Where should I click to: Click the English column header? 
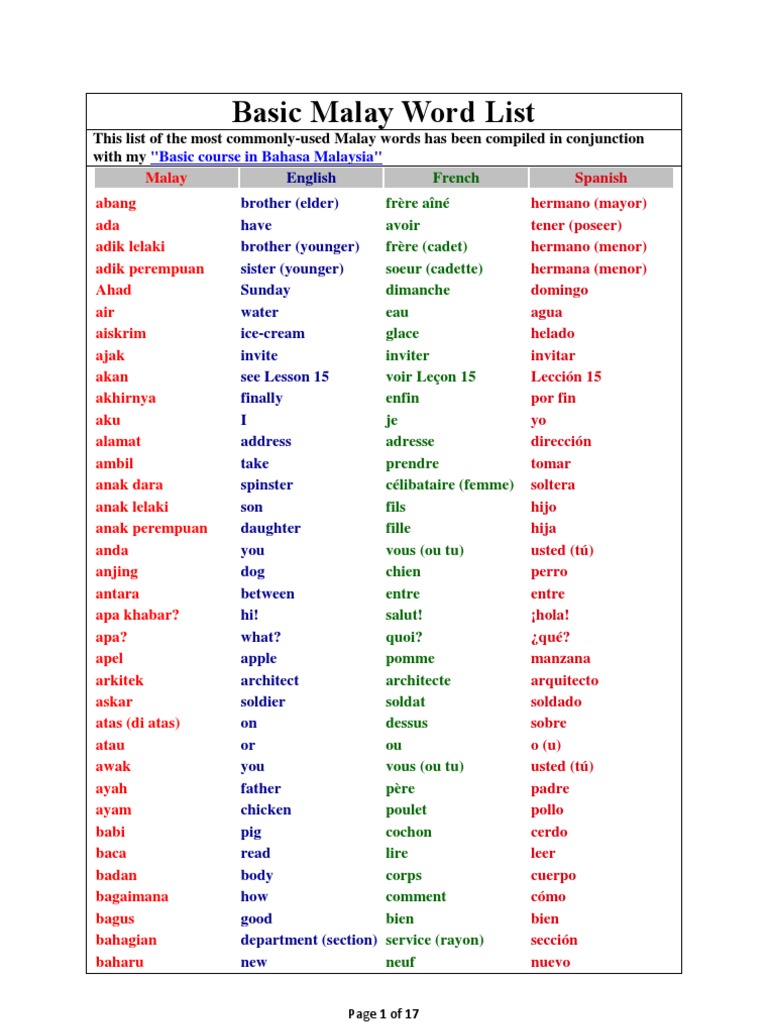[x=311, y=178]
